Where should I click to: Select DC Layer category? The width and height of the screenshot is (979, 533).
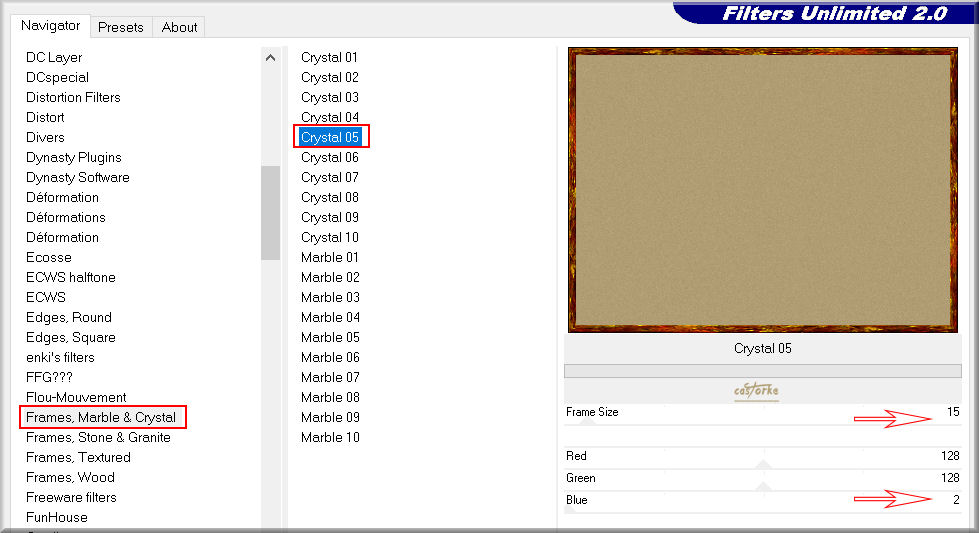[54, 57]
